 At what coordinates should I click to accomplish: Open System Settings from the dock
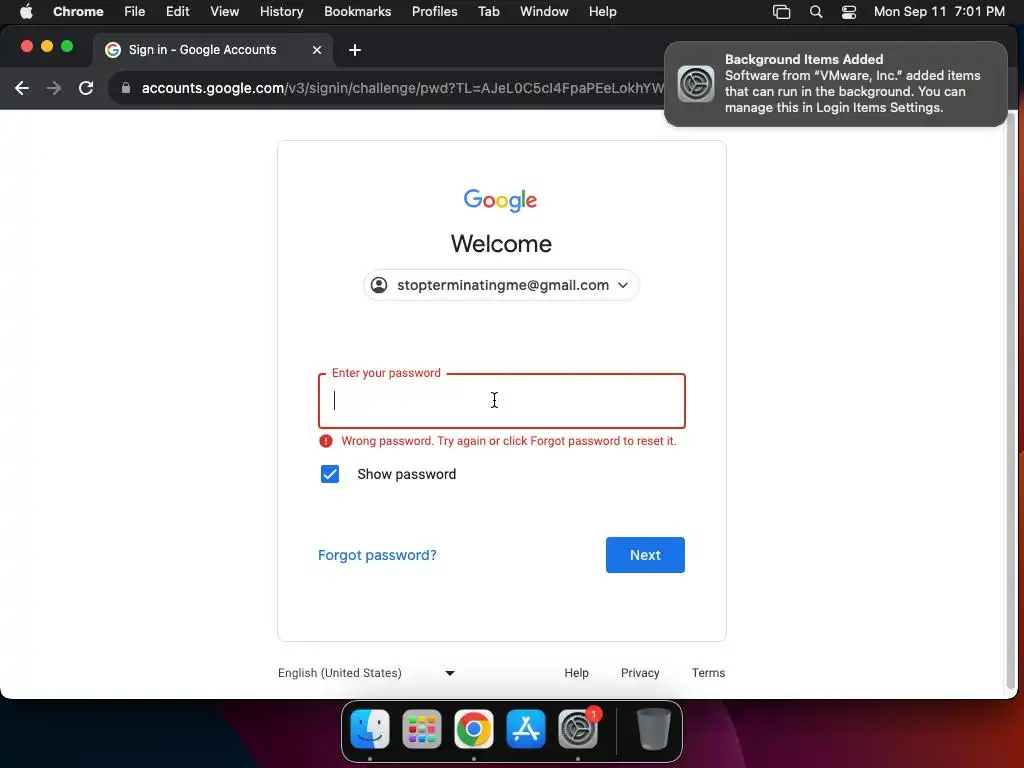coord(578,729)
